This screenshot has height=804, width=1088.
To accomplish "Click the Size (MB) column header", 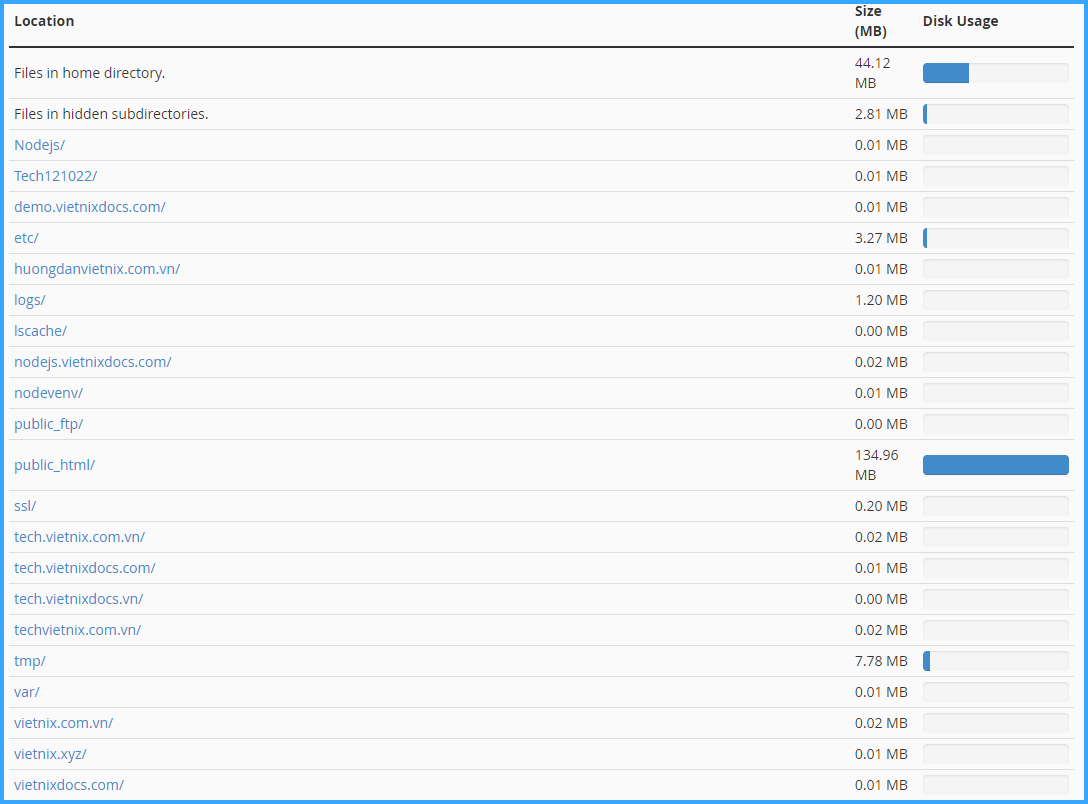I will pos(871,21).
